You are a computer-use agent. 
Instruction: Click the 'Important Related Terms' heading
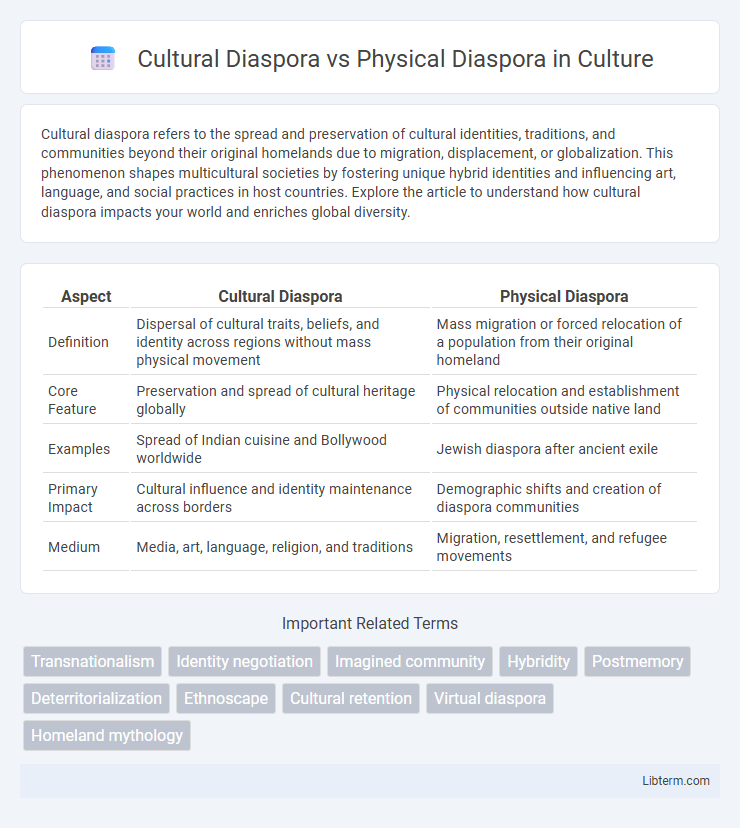[370, 623]
